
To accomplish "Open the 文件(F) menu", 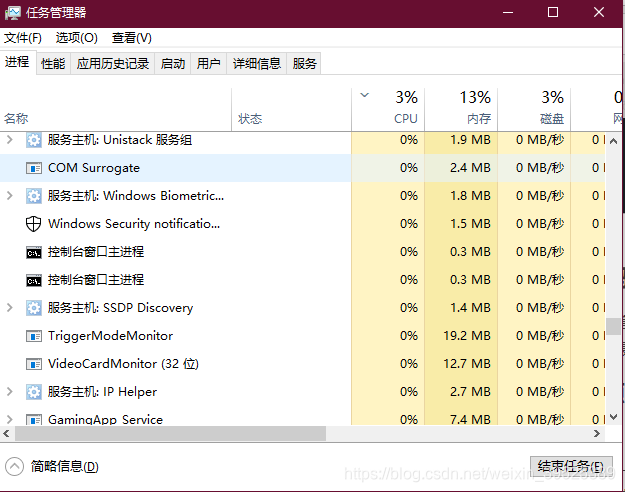I will tap(23, 38).
